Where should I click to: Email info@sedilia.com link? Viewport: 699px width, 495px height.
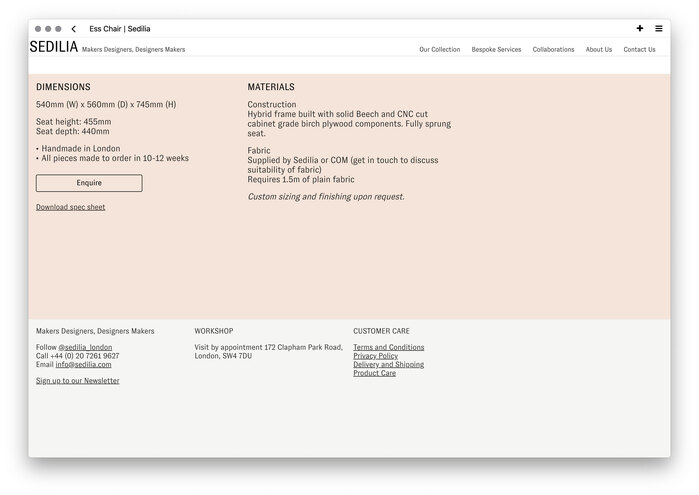(x=83, y=364)
